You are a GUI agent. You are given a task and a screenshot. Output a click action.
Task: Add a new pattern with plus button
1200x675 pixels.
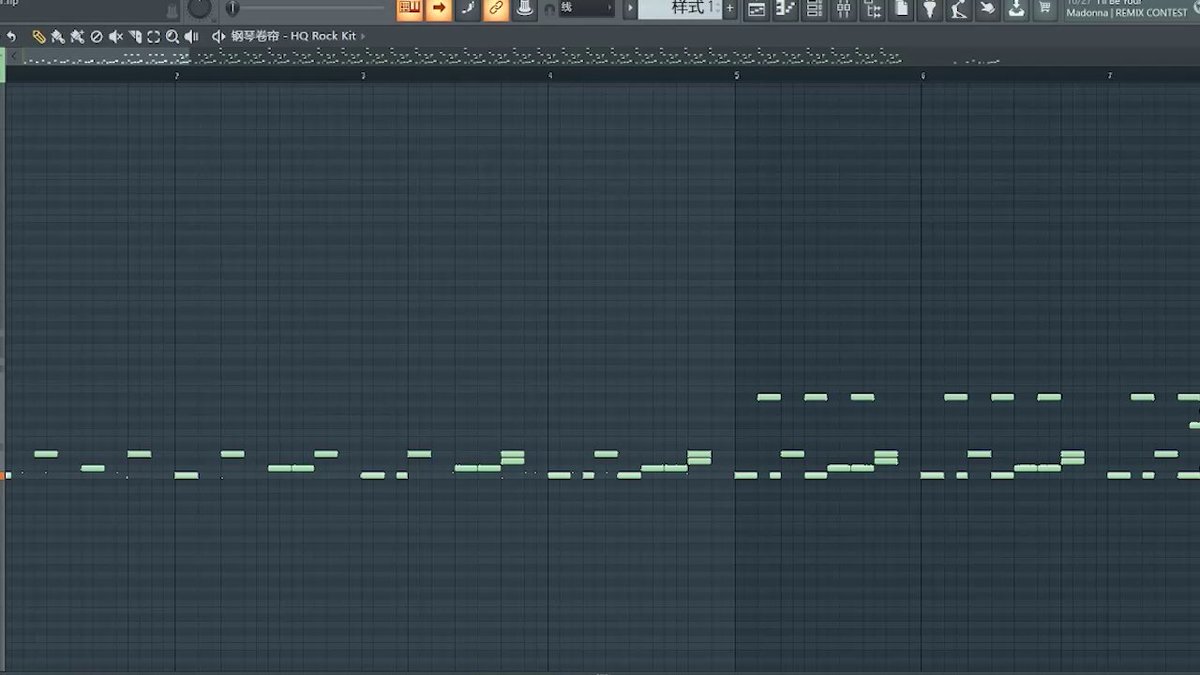click(x=730, y=9)
